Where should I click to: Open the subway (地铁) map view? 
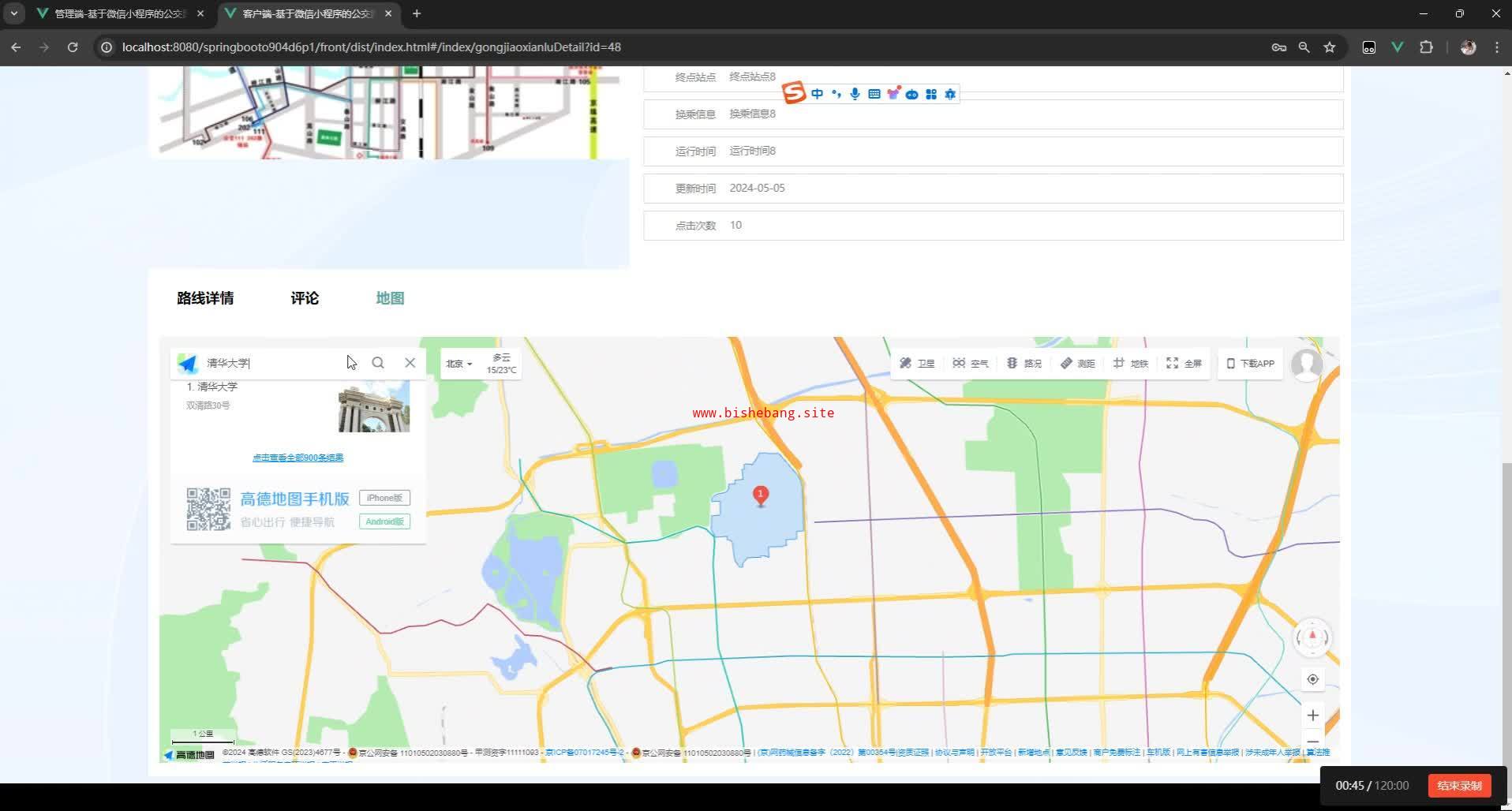point(1130,364)
